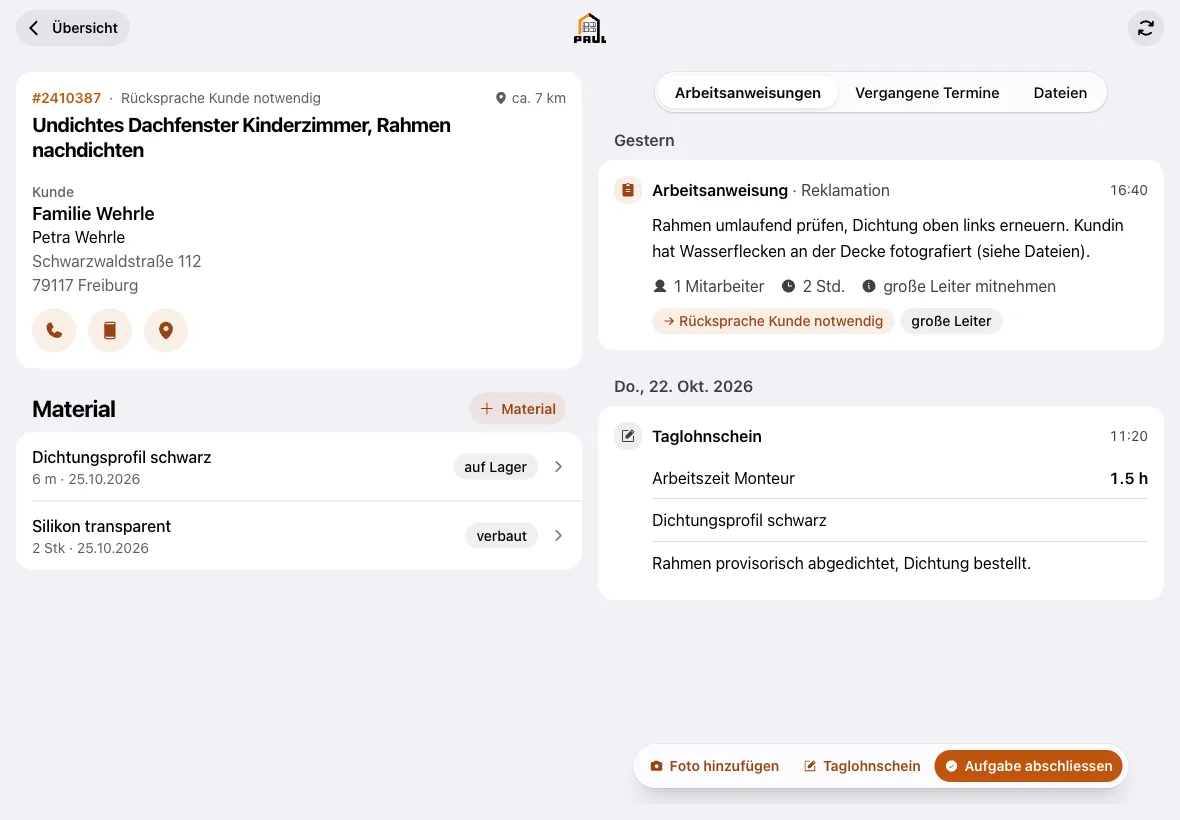1180x820 pixels.
Task: Switch to the Vergangene Termine tab
Action: coord(927,93)
